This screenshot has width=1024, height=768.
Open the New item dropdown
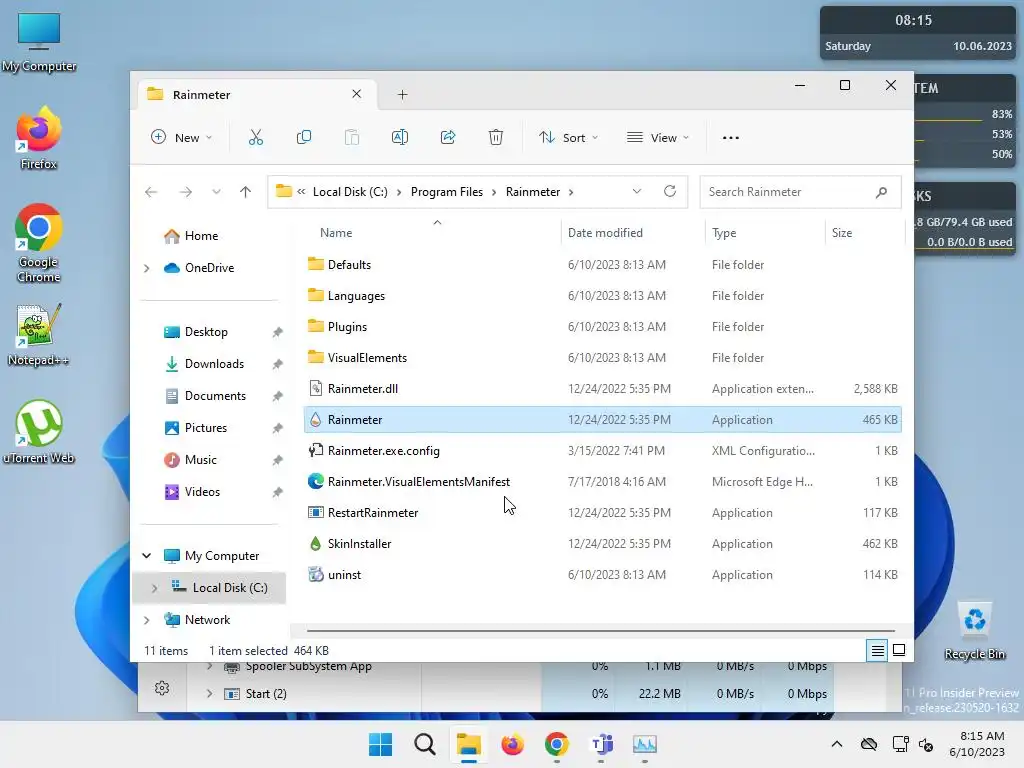tap(182, 138)
